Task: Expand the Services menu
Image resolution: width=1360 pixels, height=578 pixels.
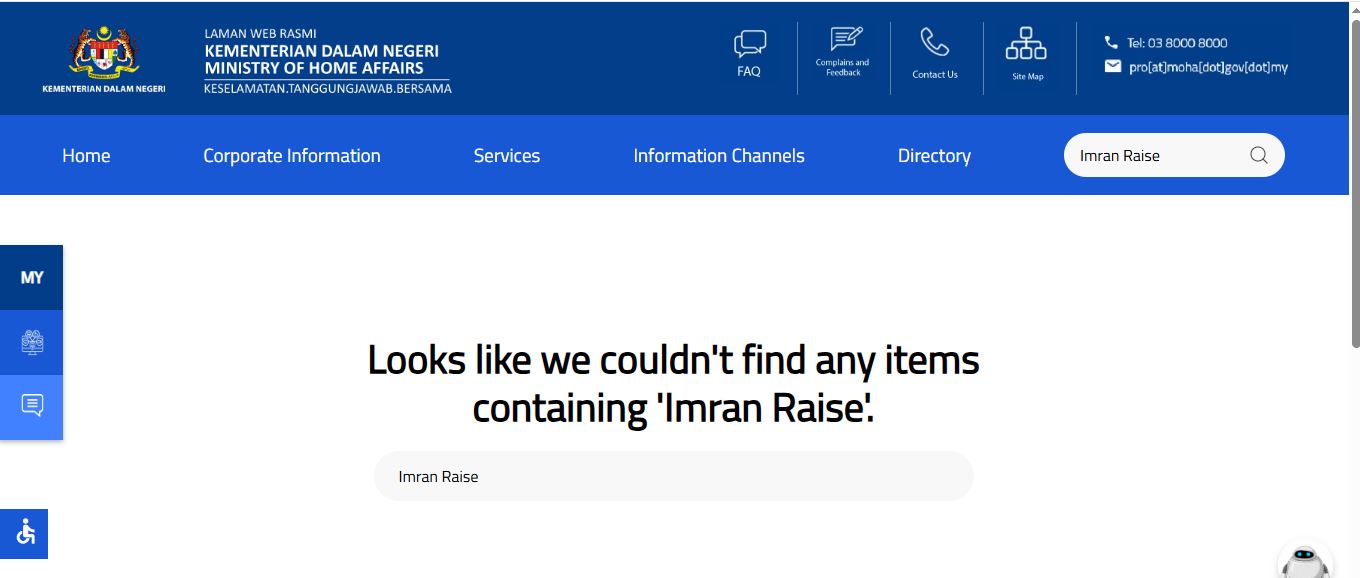Action: click(506, 155)
